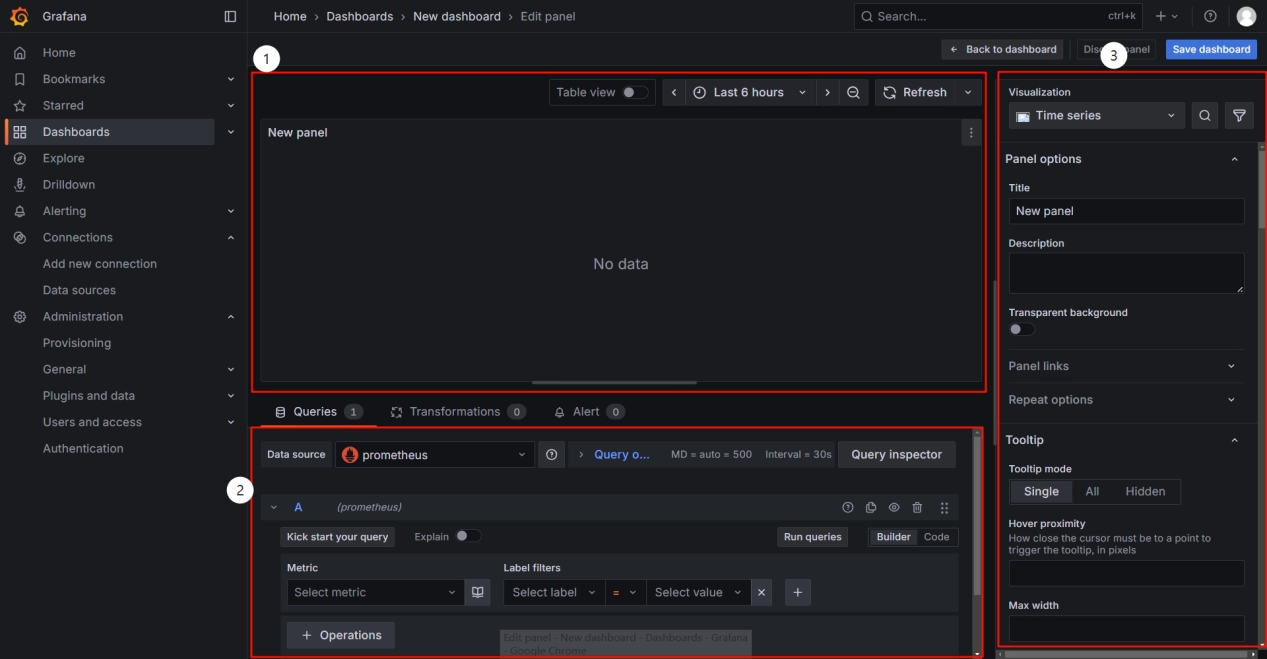The height and width of the screenshot is (659, 1267).
Task: Open the panel menu three-dots icon
Action: [970, 132]
